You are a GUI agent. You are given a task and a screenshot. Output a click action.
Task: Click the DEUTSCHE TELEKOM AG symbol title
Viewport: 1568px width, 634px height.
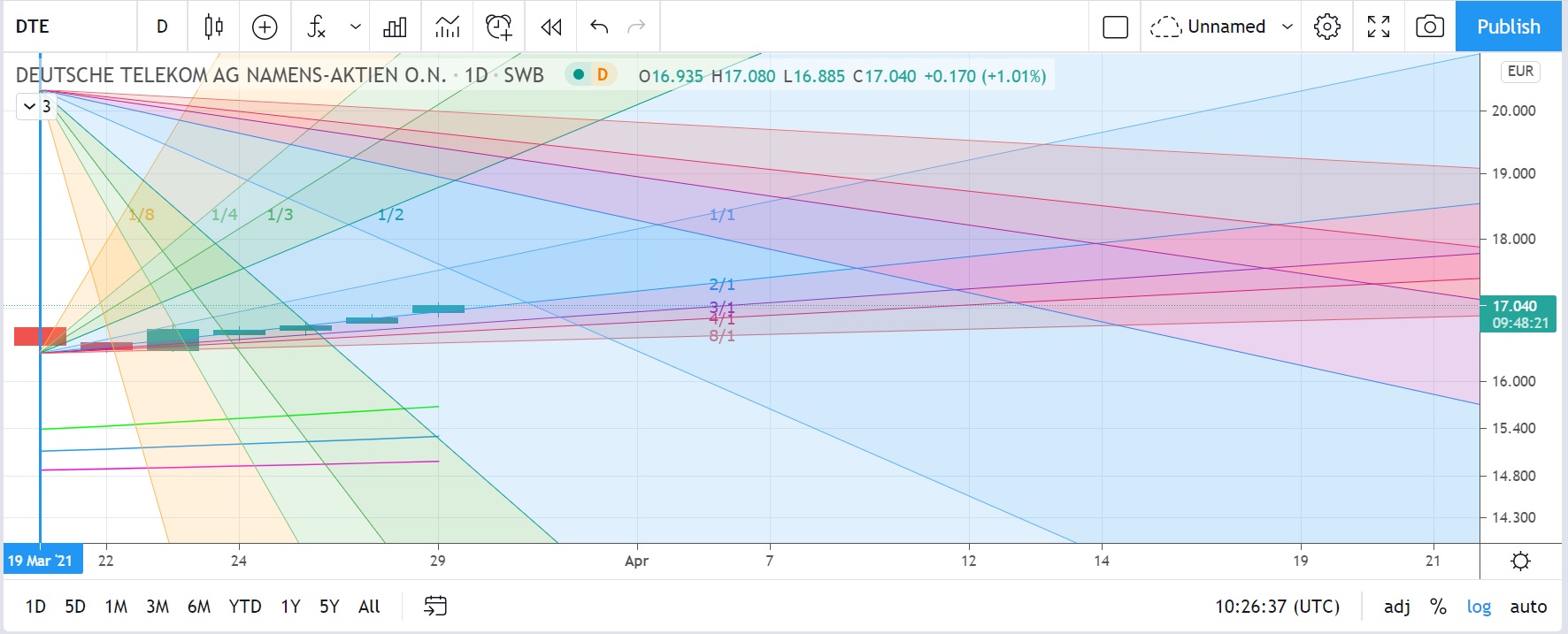pyautogui.click(x=231, y=75)
